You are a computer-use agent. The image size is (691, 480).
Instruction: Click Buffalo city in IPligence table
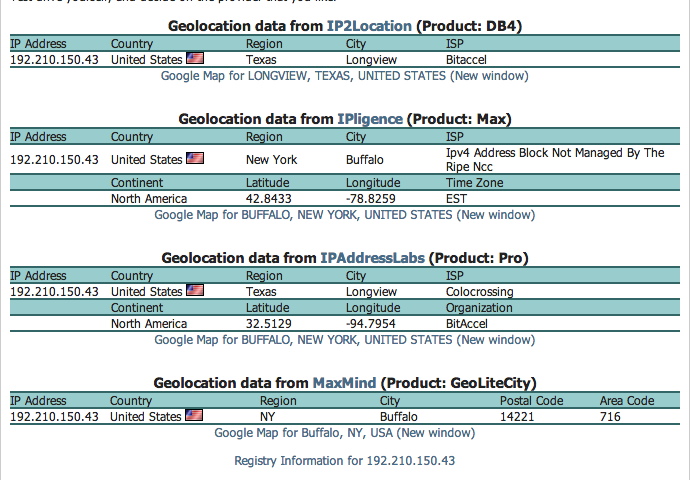pyautogui.click(x=364, y=160)
